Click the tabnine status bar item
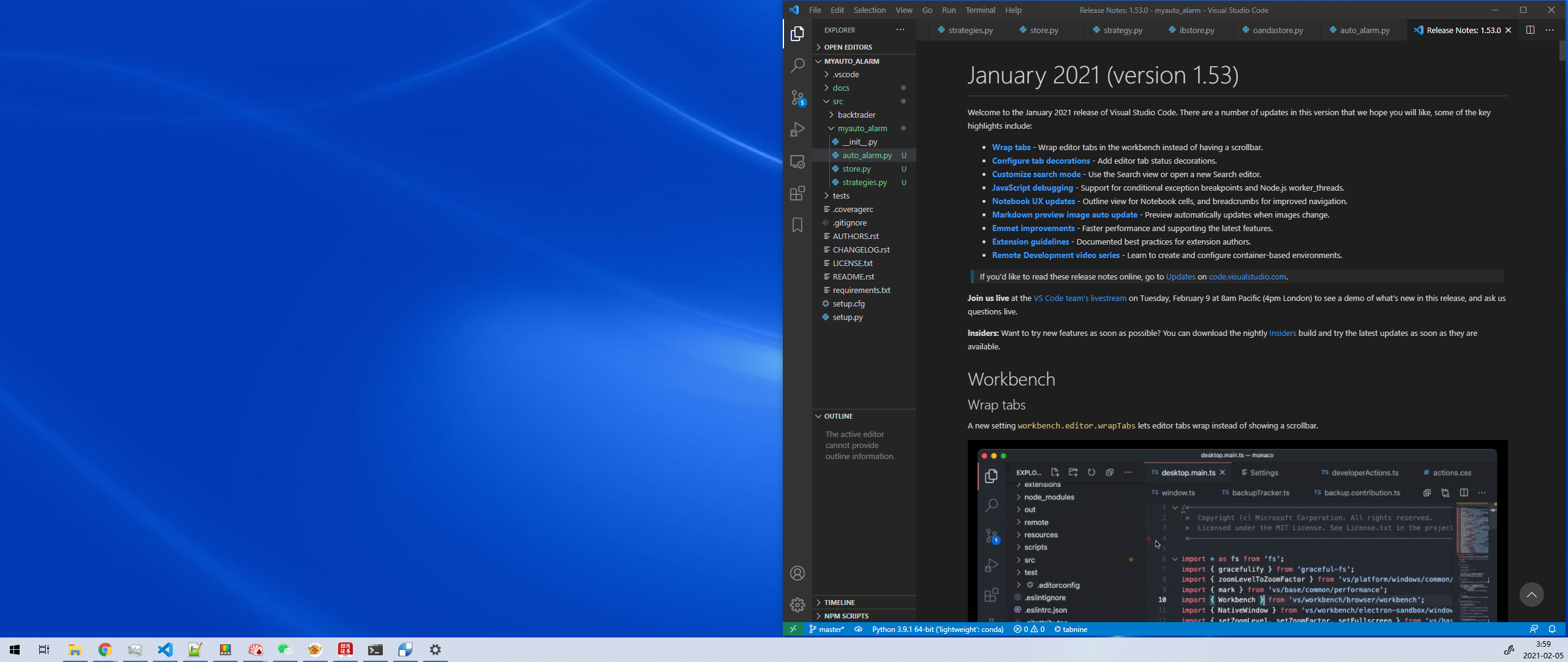1568x662 pixels. pyautogui.click(x=1071, y=629)
